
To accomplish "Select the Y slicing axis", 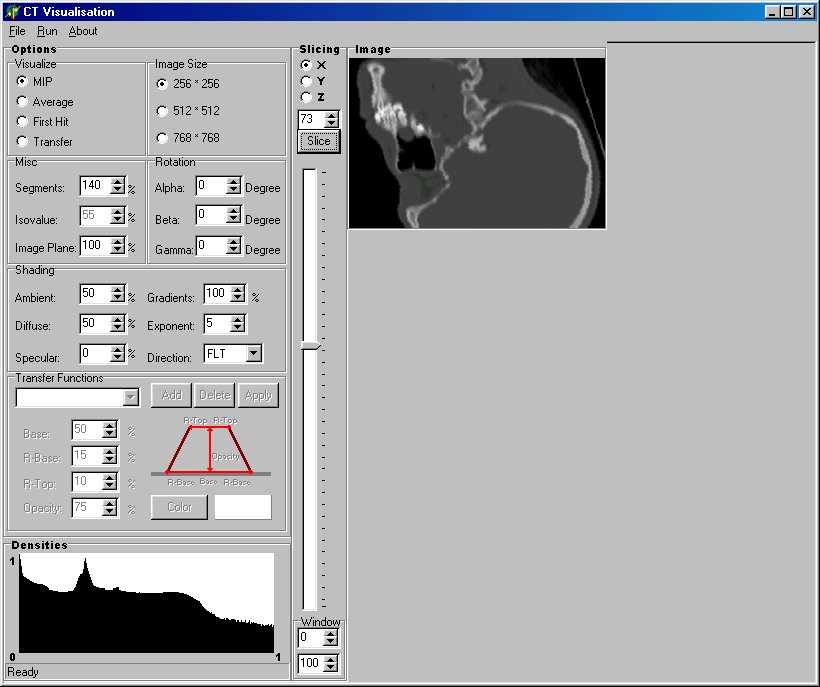I will tap(306, 81).
